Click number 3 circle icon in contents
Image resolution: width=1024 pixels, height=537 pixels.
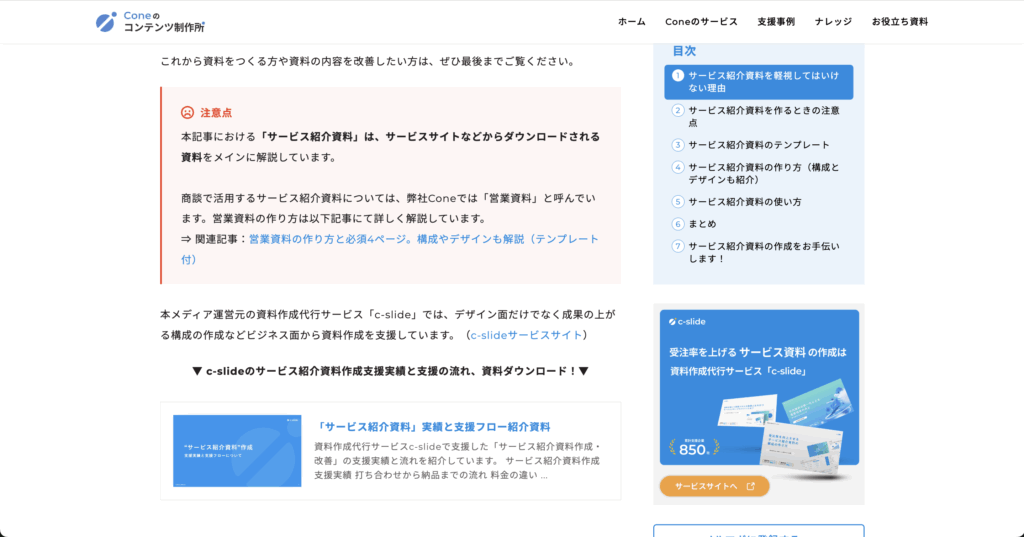tap(678, 145)
